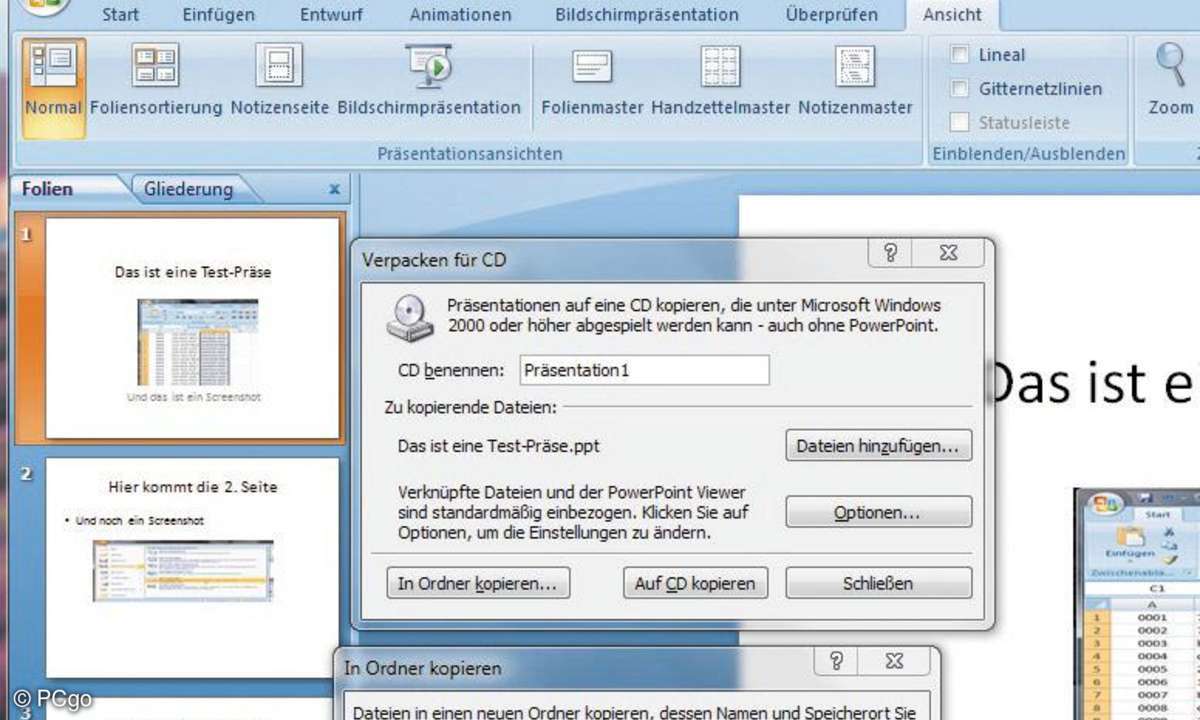The image size is (1200, 720).
Task: Close the Verpacken für CD dialog with X
Action: [949, 254]
